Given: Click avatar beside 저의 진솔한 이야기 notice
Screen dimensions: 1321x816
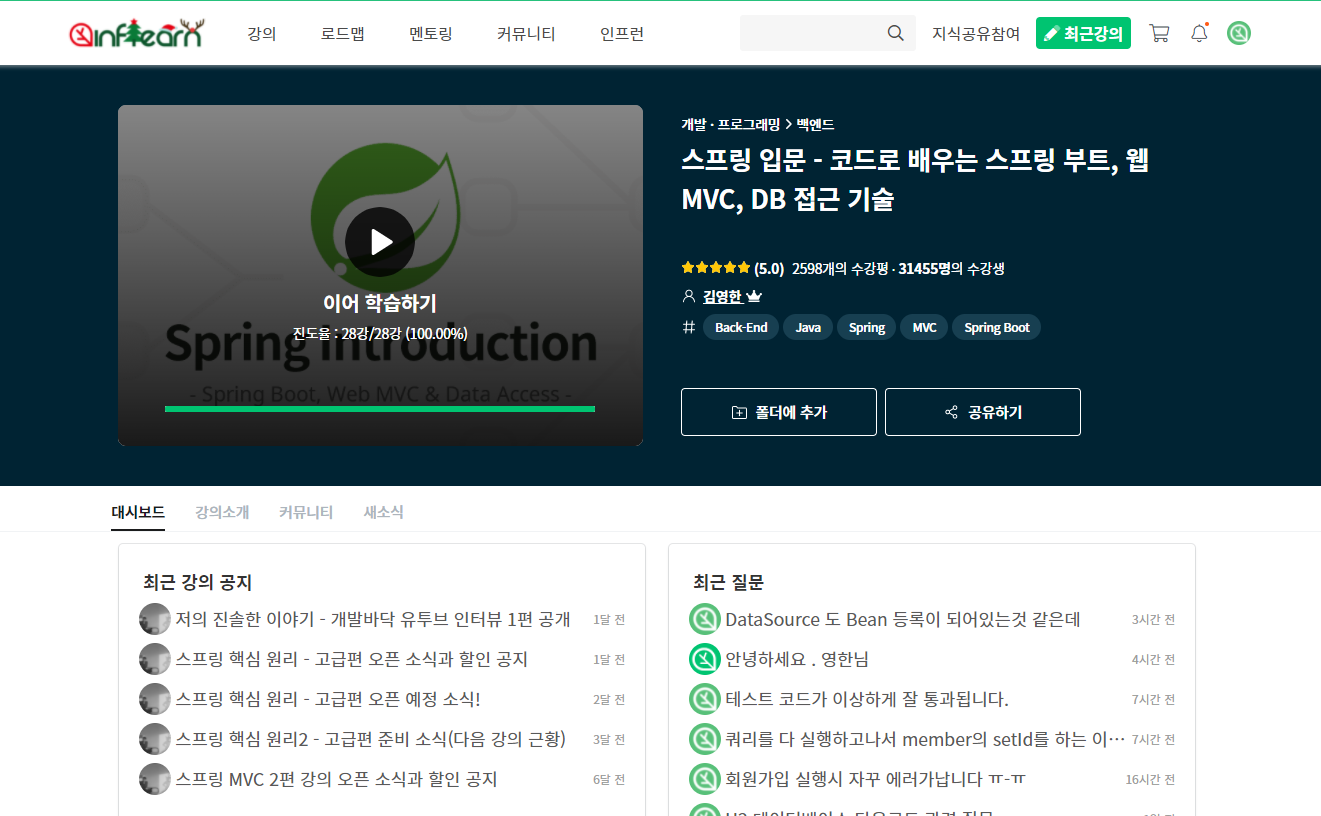Looking at the screenshot, I should coord(155,619).
